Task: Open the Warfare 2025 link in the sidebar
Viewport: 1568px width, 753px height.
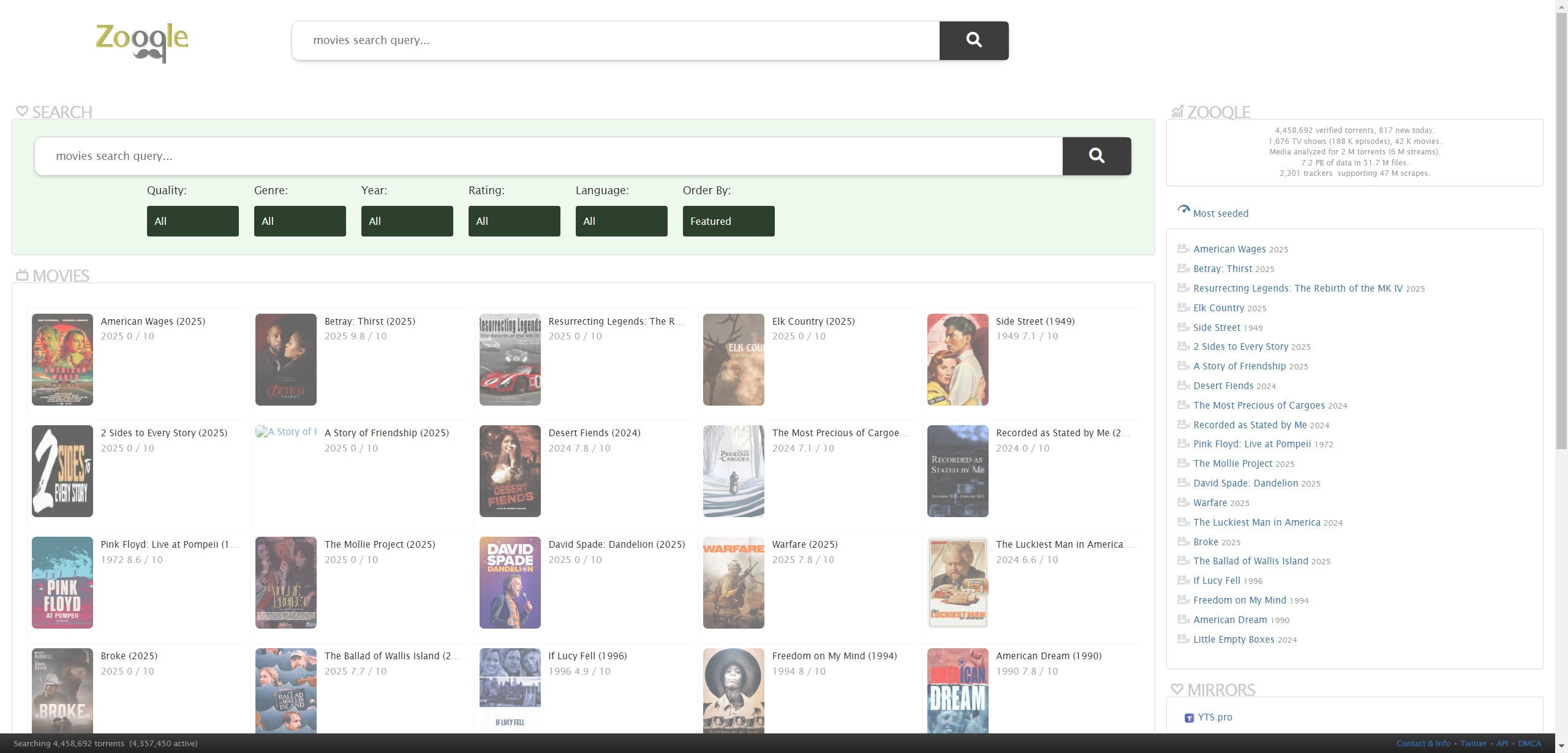Action: [x=1210, y=503]
